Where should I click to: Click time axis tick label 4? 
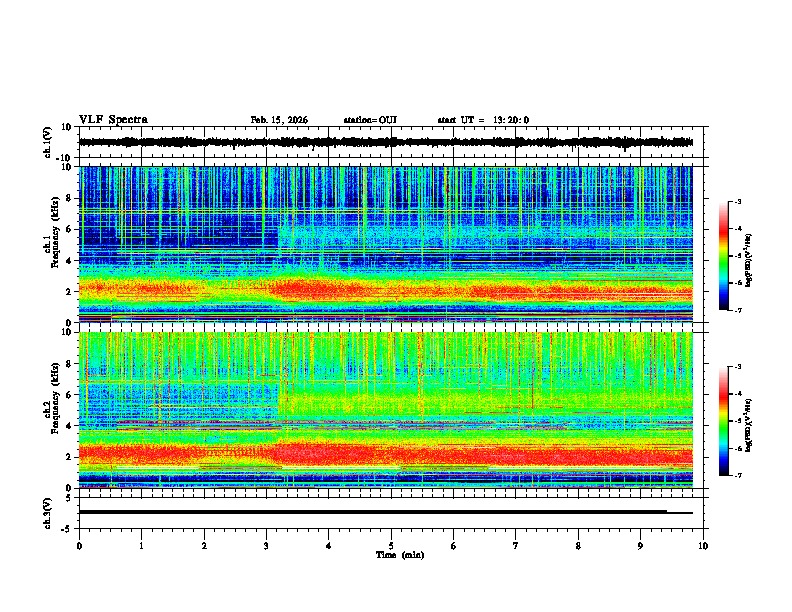pyautogui.click(x=329, y=546)
